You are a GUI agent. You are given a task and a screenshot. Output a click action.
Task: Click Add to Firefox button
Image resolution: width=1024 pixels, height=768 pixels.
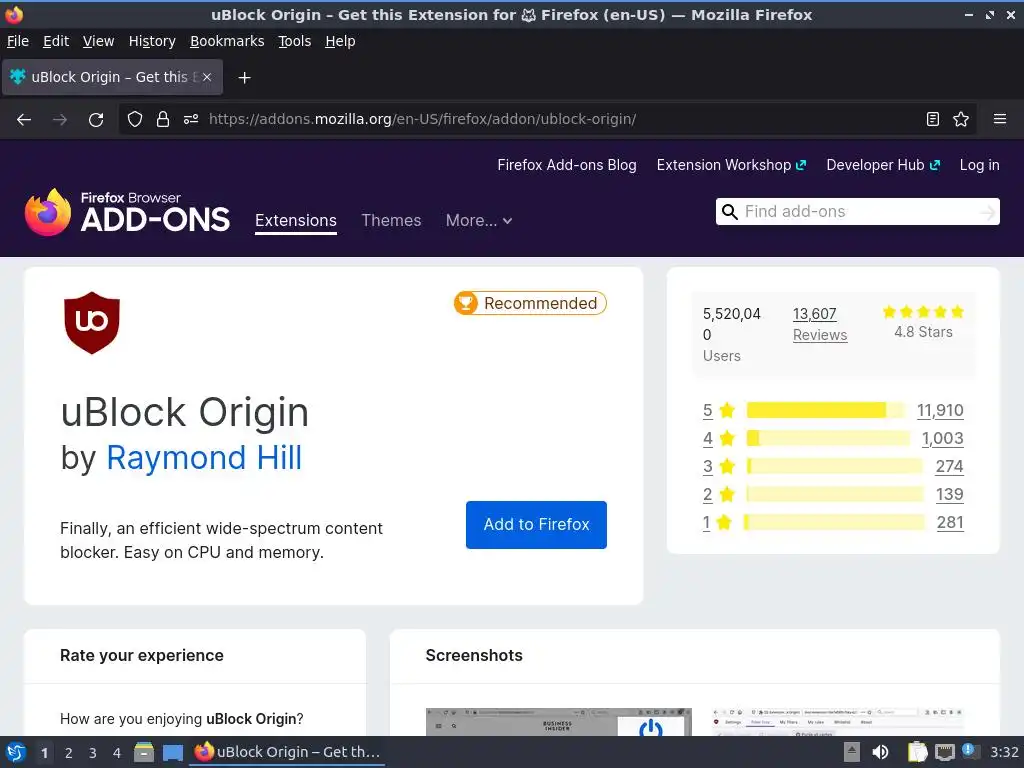point(536,524)
